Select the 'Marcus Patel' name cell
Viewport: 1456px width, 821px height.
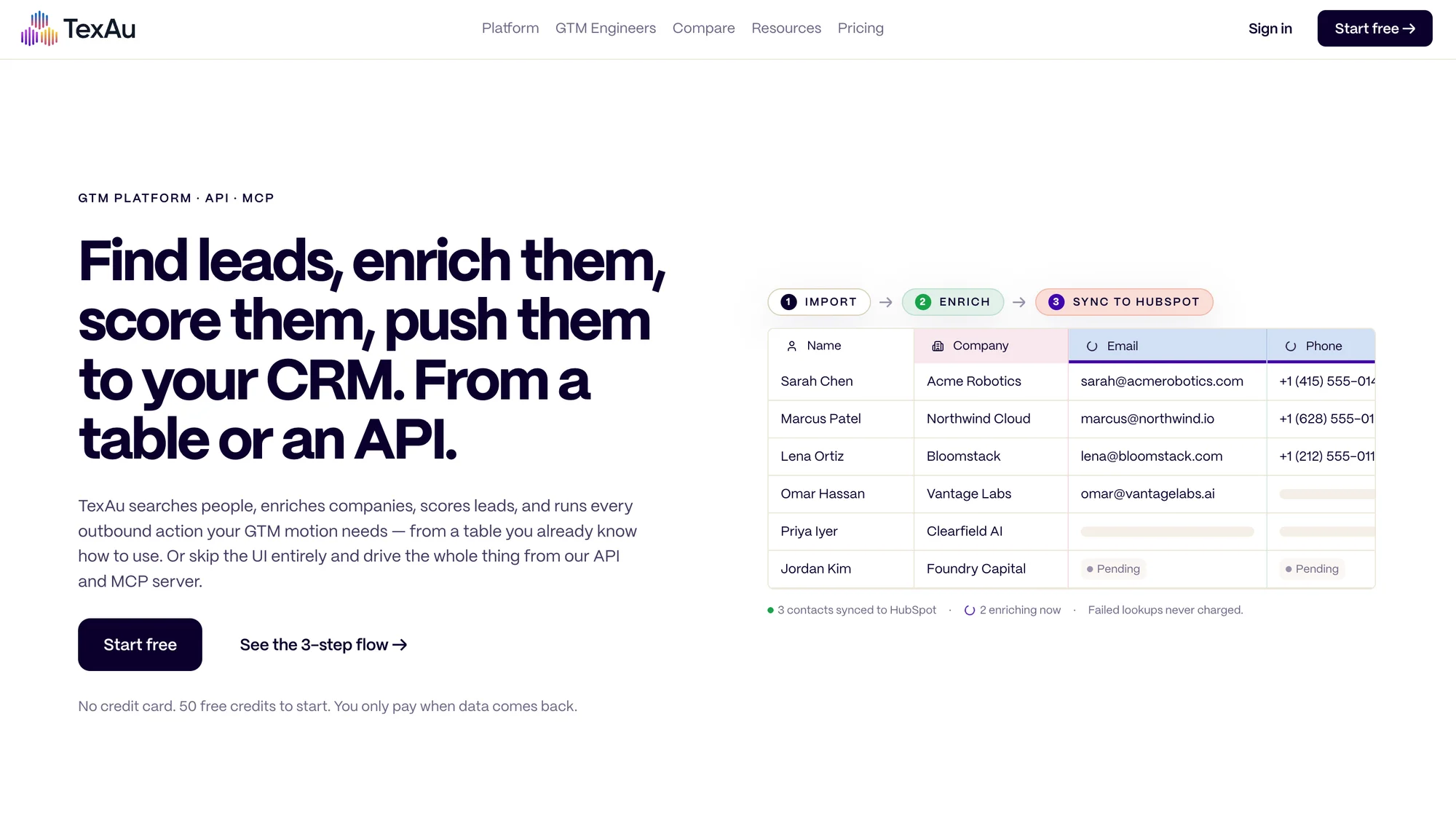841,419
